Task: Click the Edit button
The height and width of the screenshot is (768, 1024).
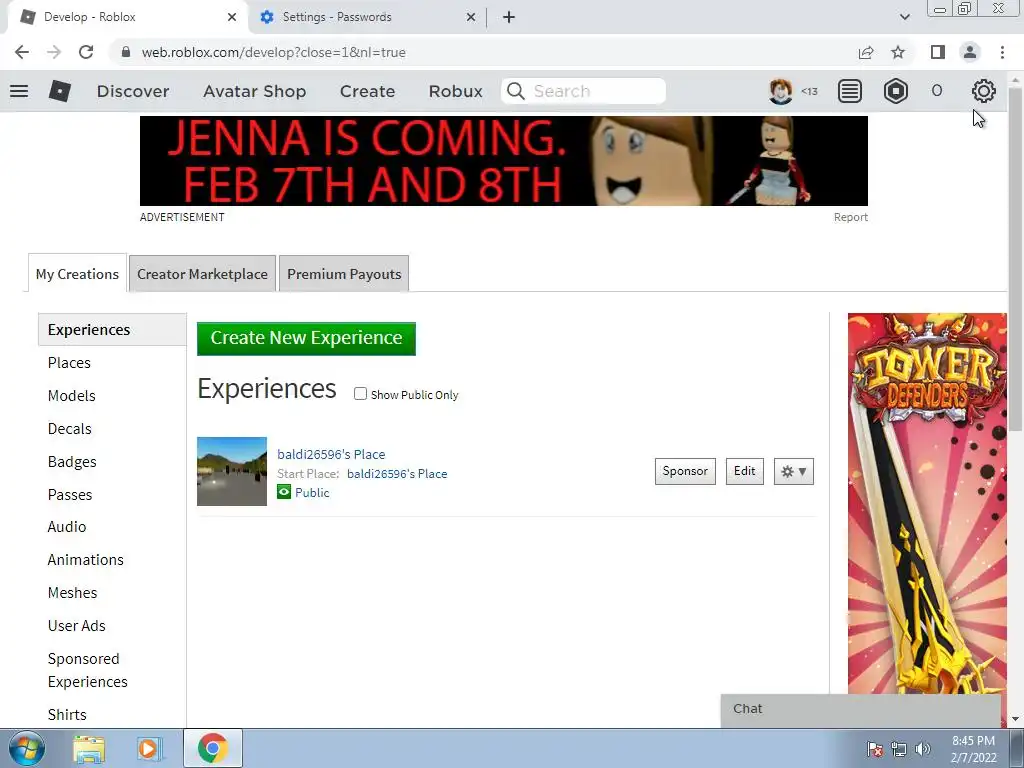Action: [744, 471]
